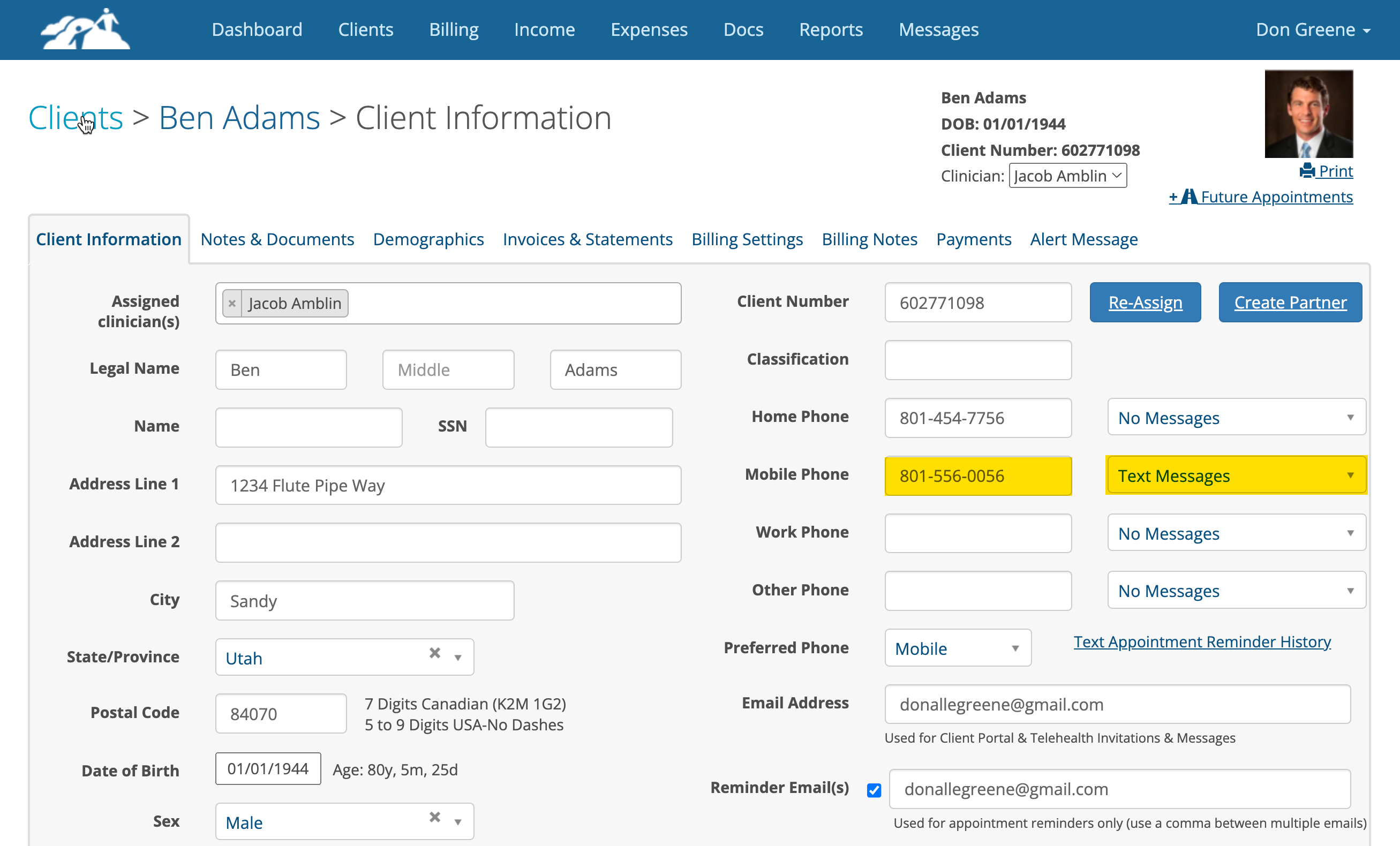The height and width of the screenshot is (846, 1400).
Task: Click Clients breadcrumb link
Action: click(x=76, y=118)
